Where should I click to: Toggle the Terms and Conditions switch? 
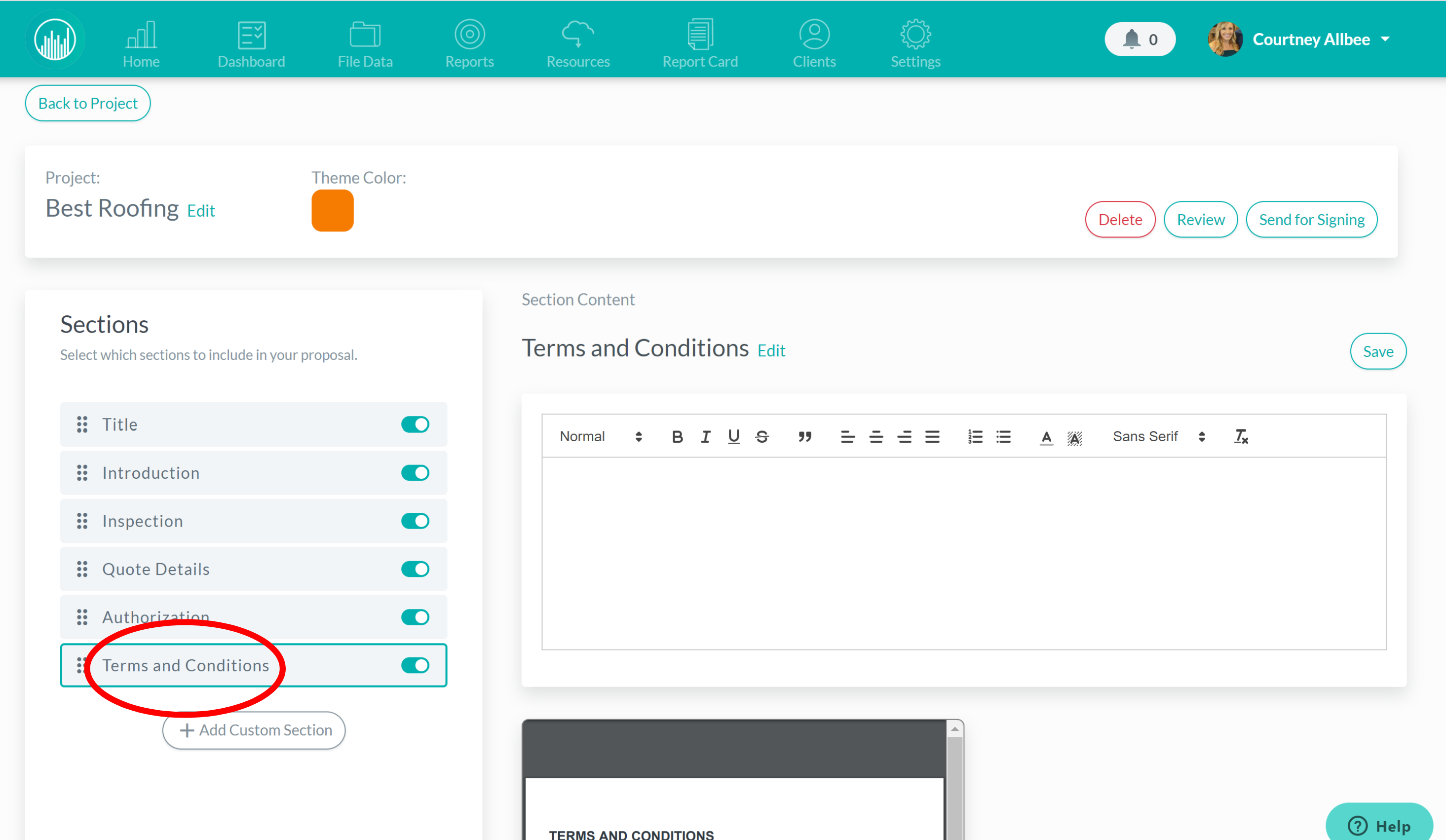415,666
